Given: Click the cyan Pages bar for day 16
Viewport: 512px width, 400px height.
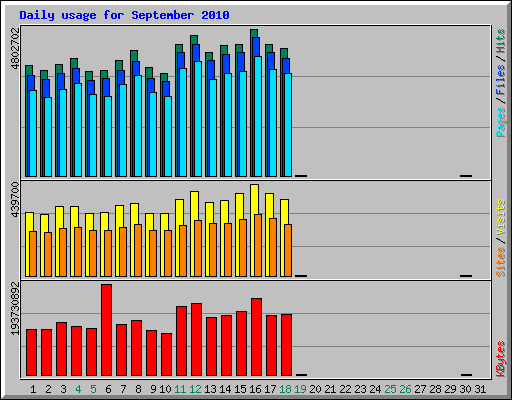Looking at the screenshot, I should [x=258, y=116].
